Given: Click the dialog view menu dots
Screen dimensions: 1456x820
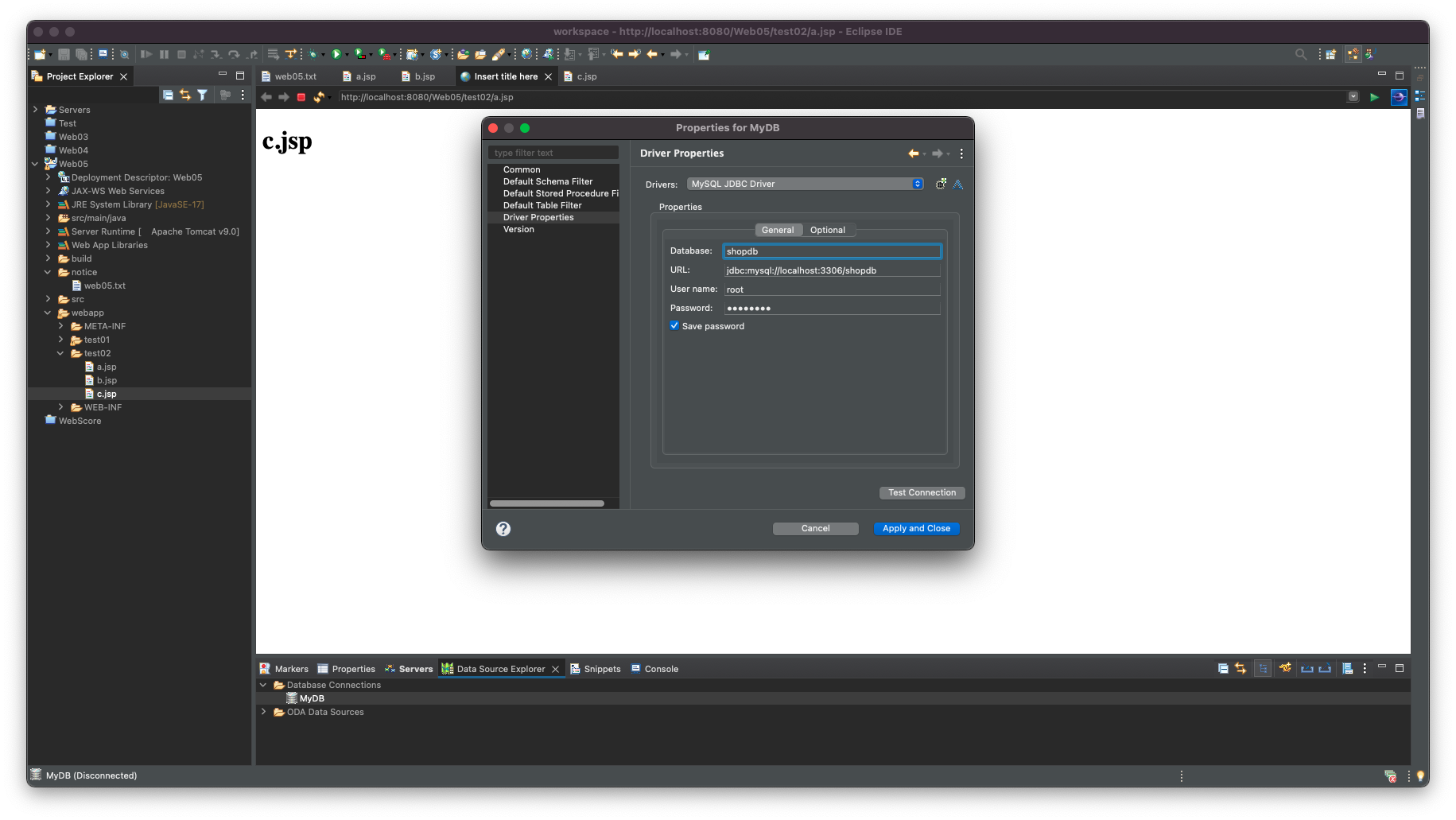Looking at the screenshot, I should 961,154.
